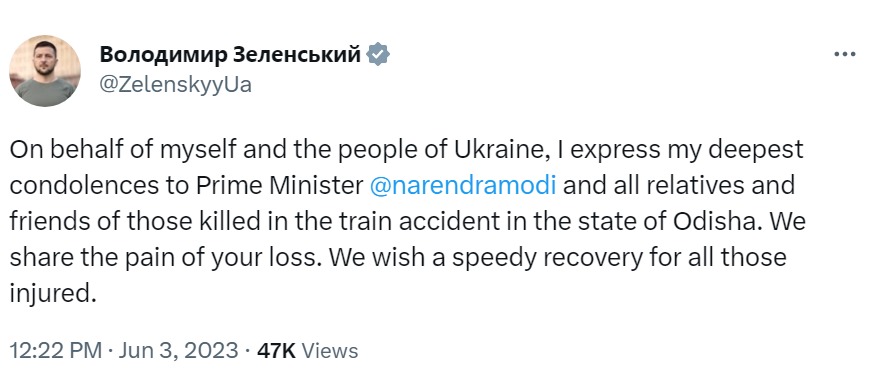Click the phrase train accident
Viewport: 874px width, 382px height.
[424, 221]
